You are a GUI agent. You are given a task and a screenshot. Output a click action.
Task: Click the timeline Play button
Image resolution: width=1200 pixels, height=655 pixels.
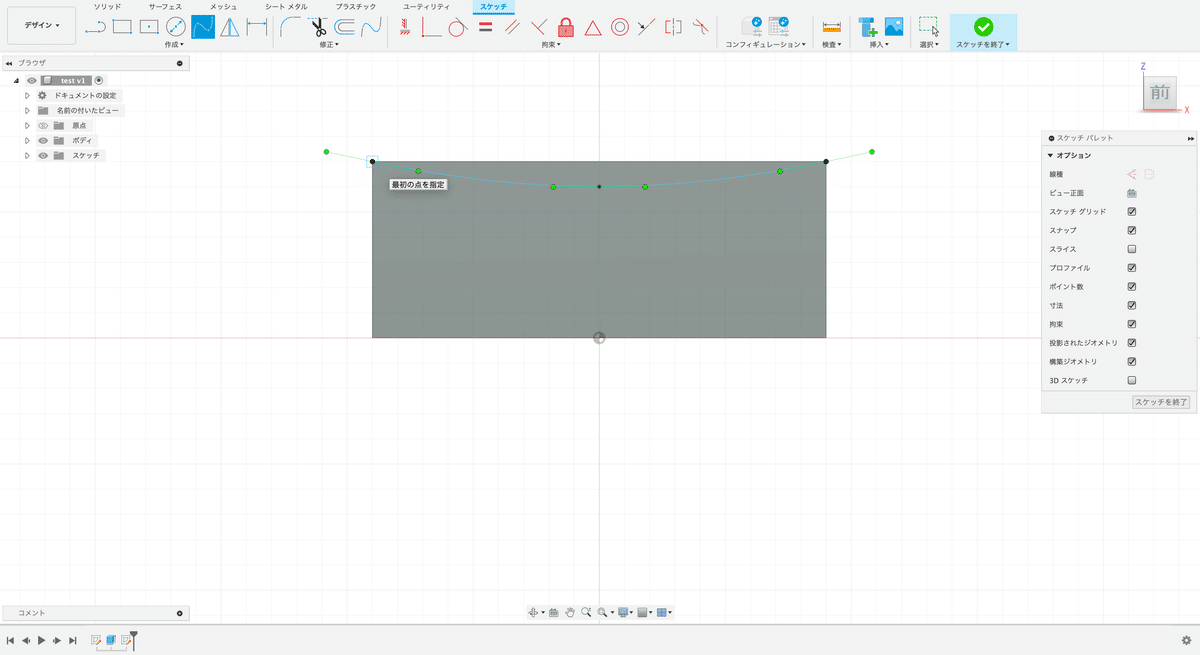pyautogui.click(x=41, y=640)
